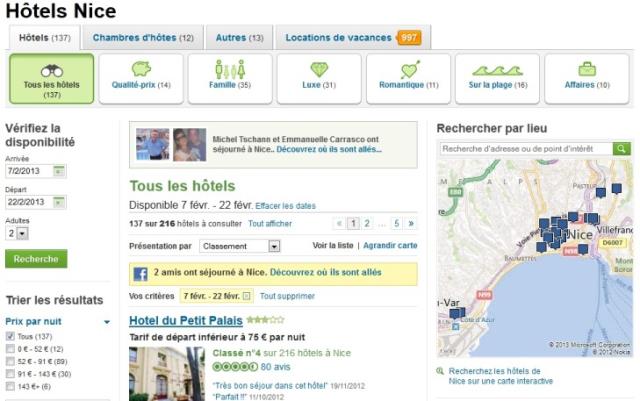The image size is (640, 401).
Task: Open the 80 avis reviews link
Action: [276, 367]
